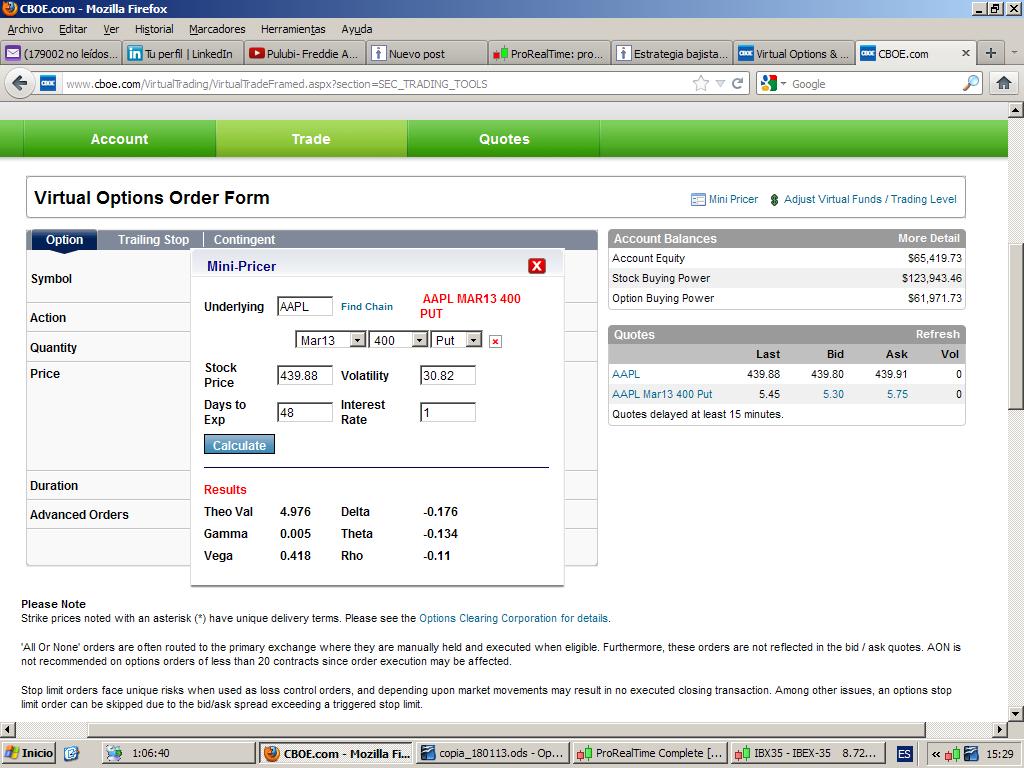The width and height of the screenshot is (1024, 768).
Task: Click the Calculate button
Action: (240, 445)
